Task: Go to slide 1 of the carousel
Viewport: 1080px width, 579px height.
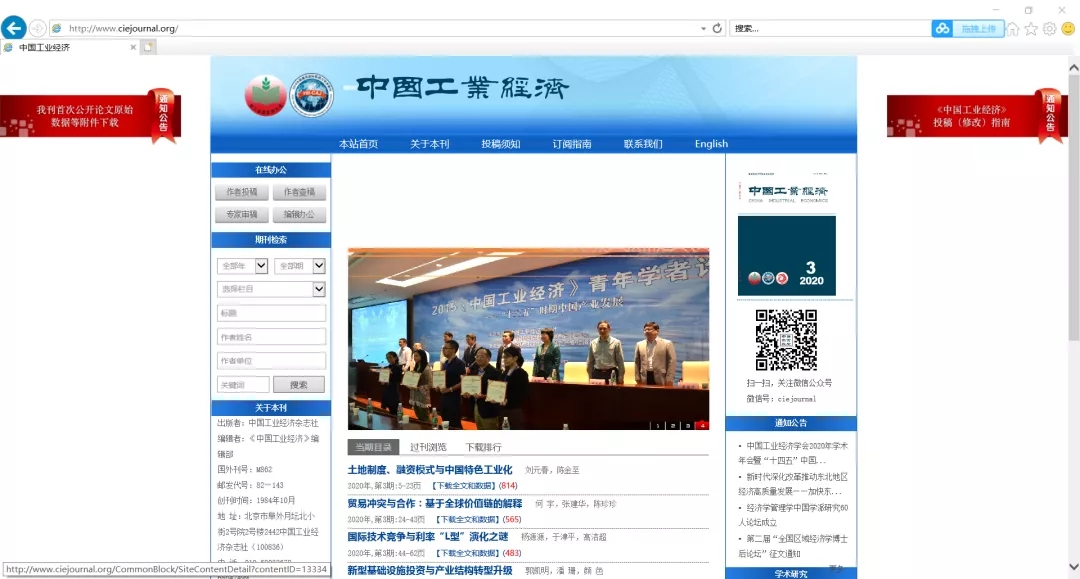Action: (x=658, y=425)
